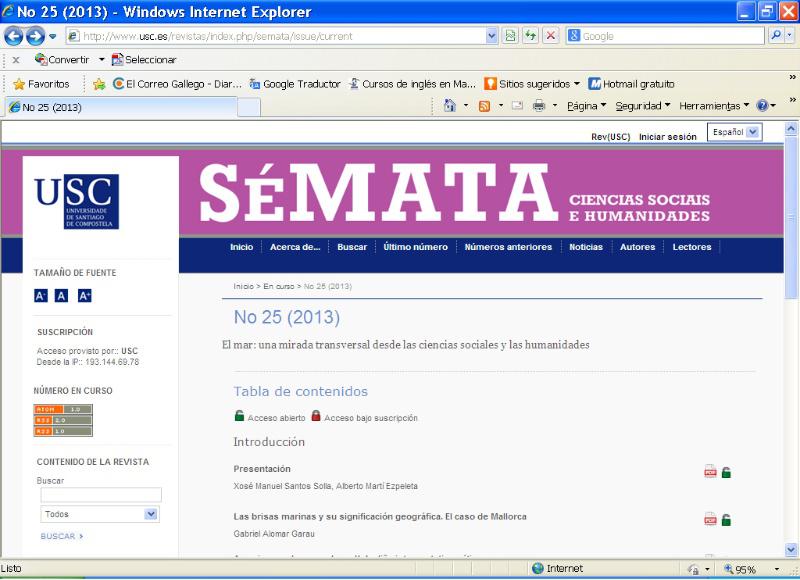This screenshot has width=800, height=580.
Task: Click the vertical scrollbar down arrow
Action: click(x=792, y=550)
